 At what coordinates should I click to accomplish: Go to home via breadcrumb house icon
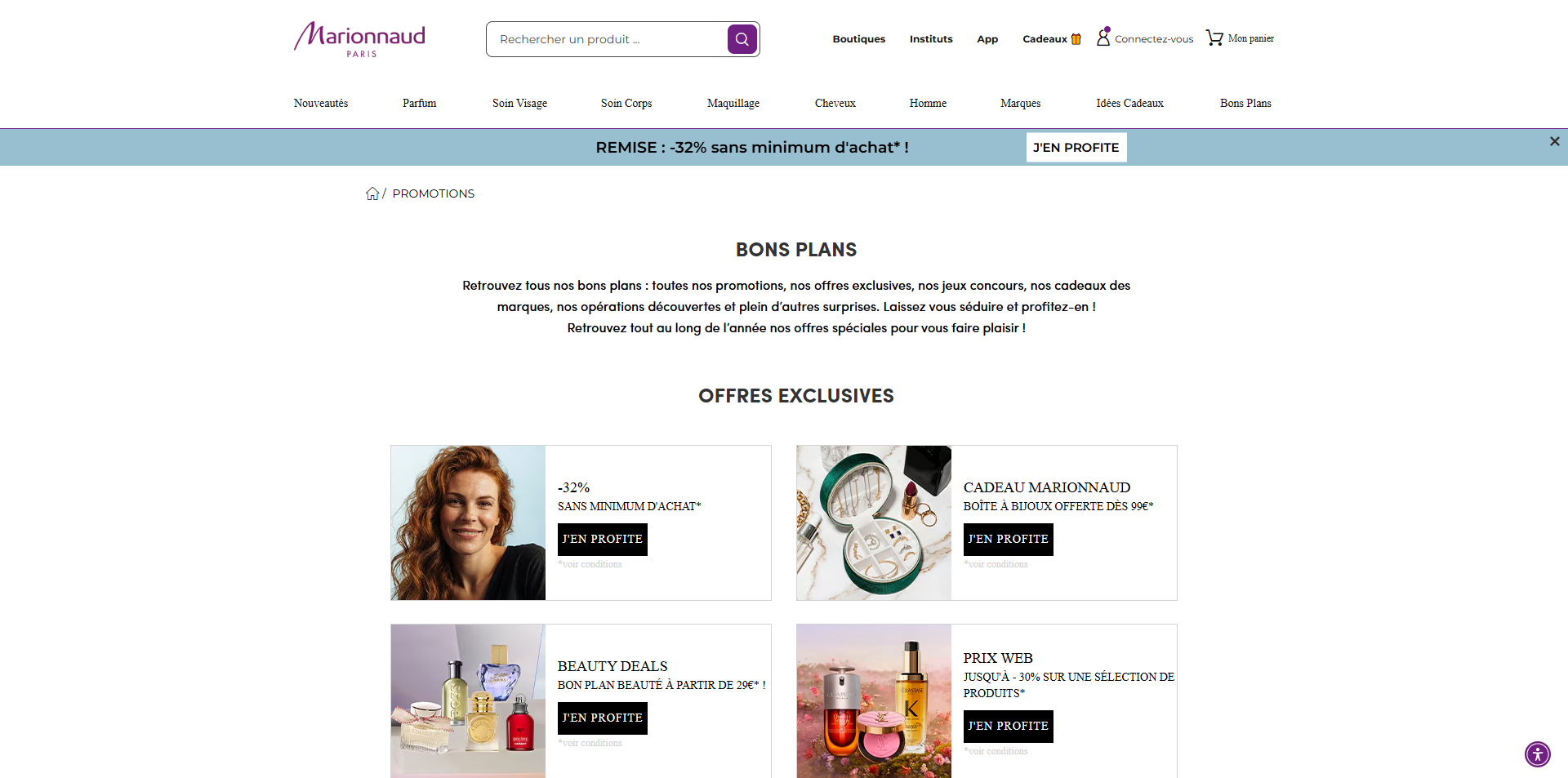click(372, 193)
